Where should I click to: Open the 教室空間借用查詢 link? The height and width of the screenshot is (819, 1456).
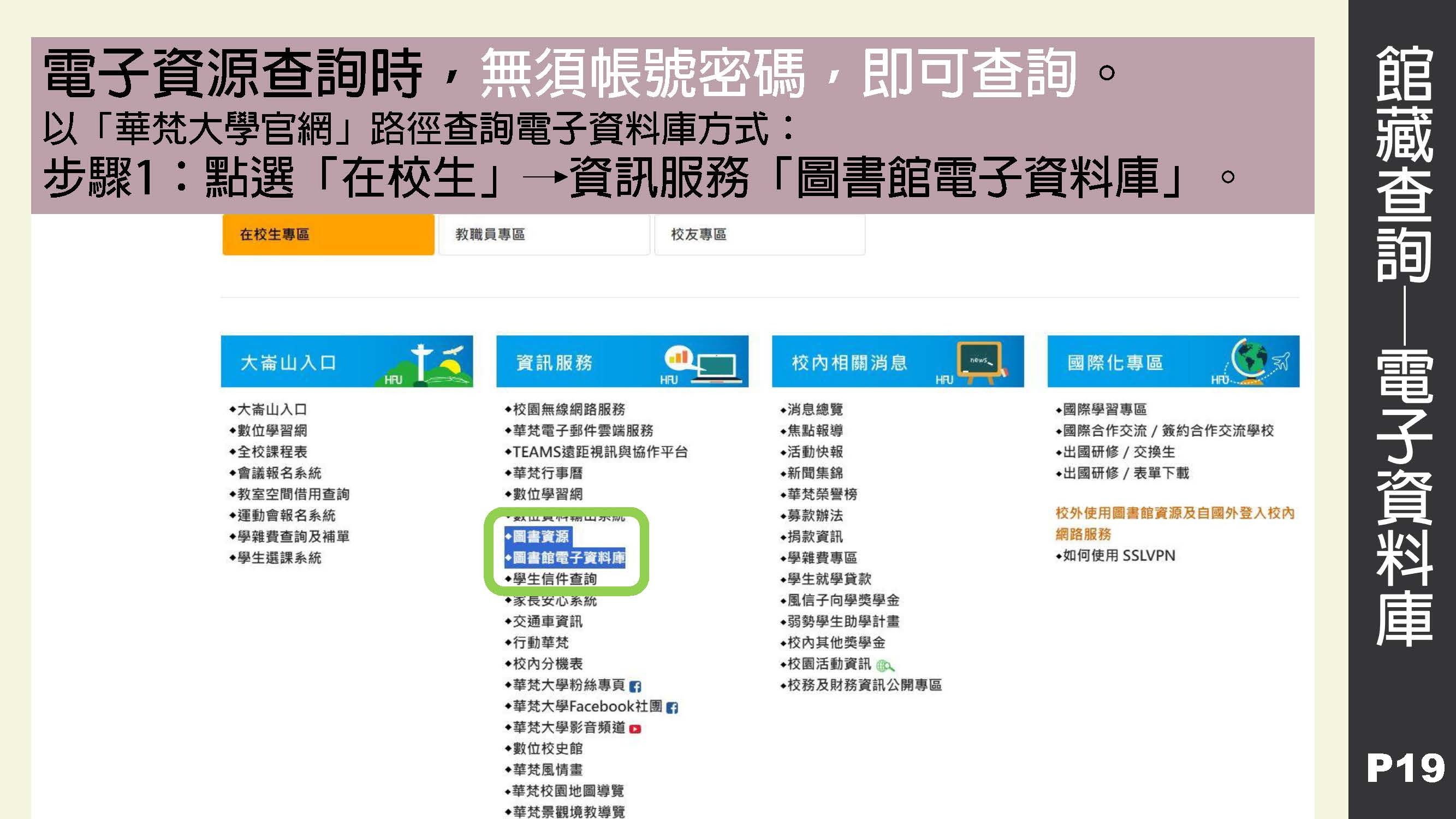(293, 494)
